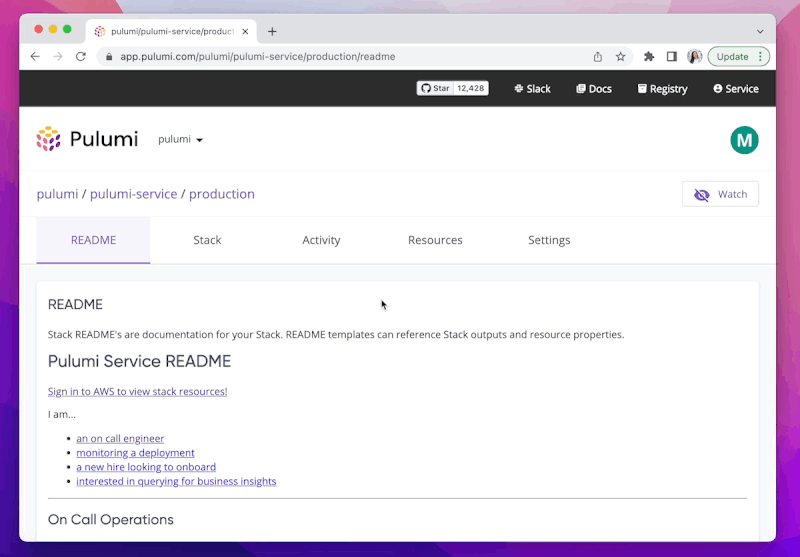Screen dimensions: 800x557
Task: Click the yellow macOS minimize button
Action: pos(53,29)
